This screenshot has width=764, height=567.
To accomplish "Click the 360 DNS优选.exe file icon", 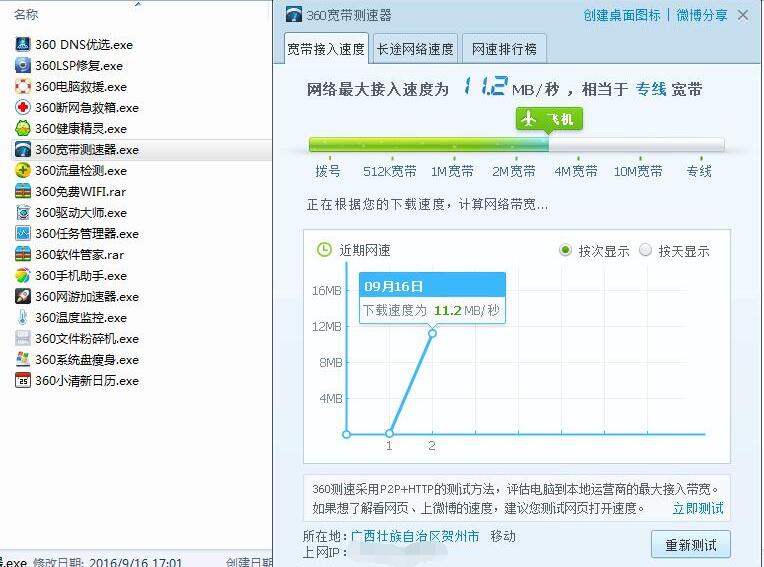I will click(22, 44).
